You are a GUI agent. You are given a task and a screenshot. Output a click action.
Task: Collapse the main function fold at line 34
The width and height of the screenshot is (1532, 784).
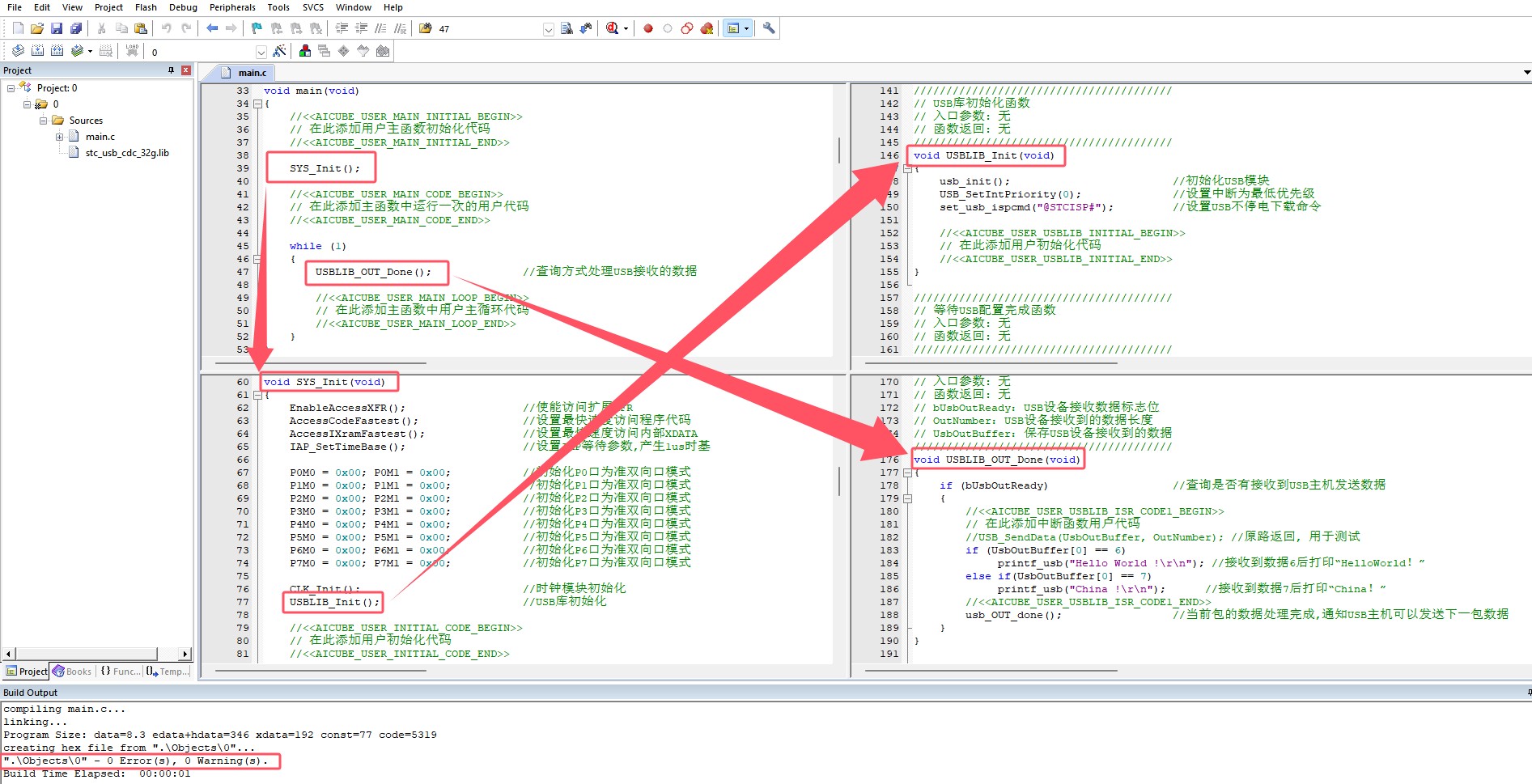(257, 104)
